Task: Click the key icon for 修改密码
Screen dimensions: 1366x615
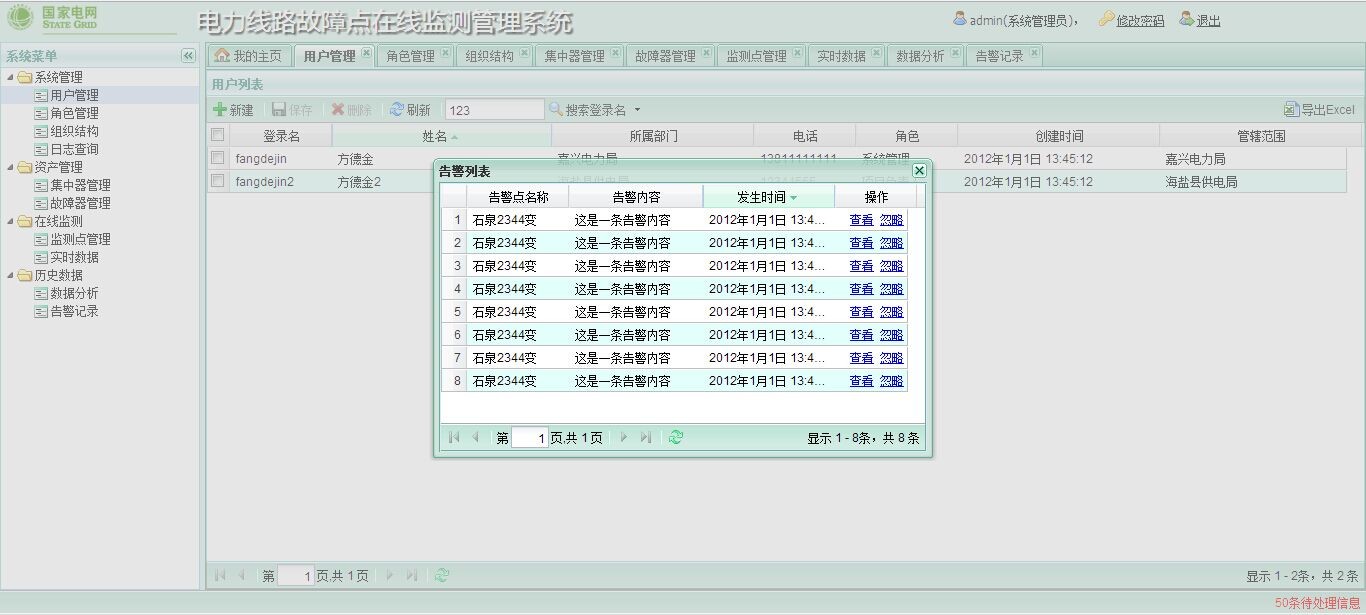Action: 1106,19
